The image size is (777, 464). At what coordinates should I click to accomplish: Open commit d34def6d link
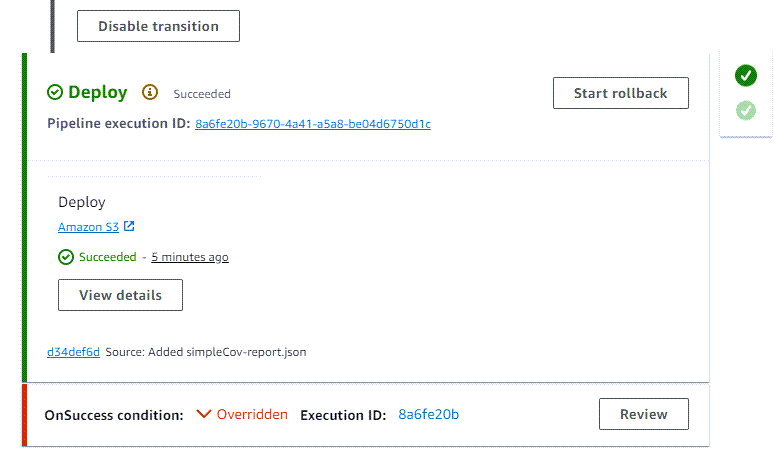tap(73, 352)
